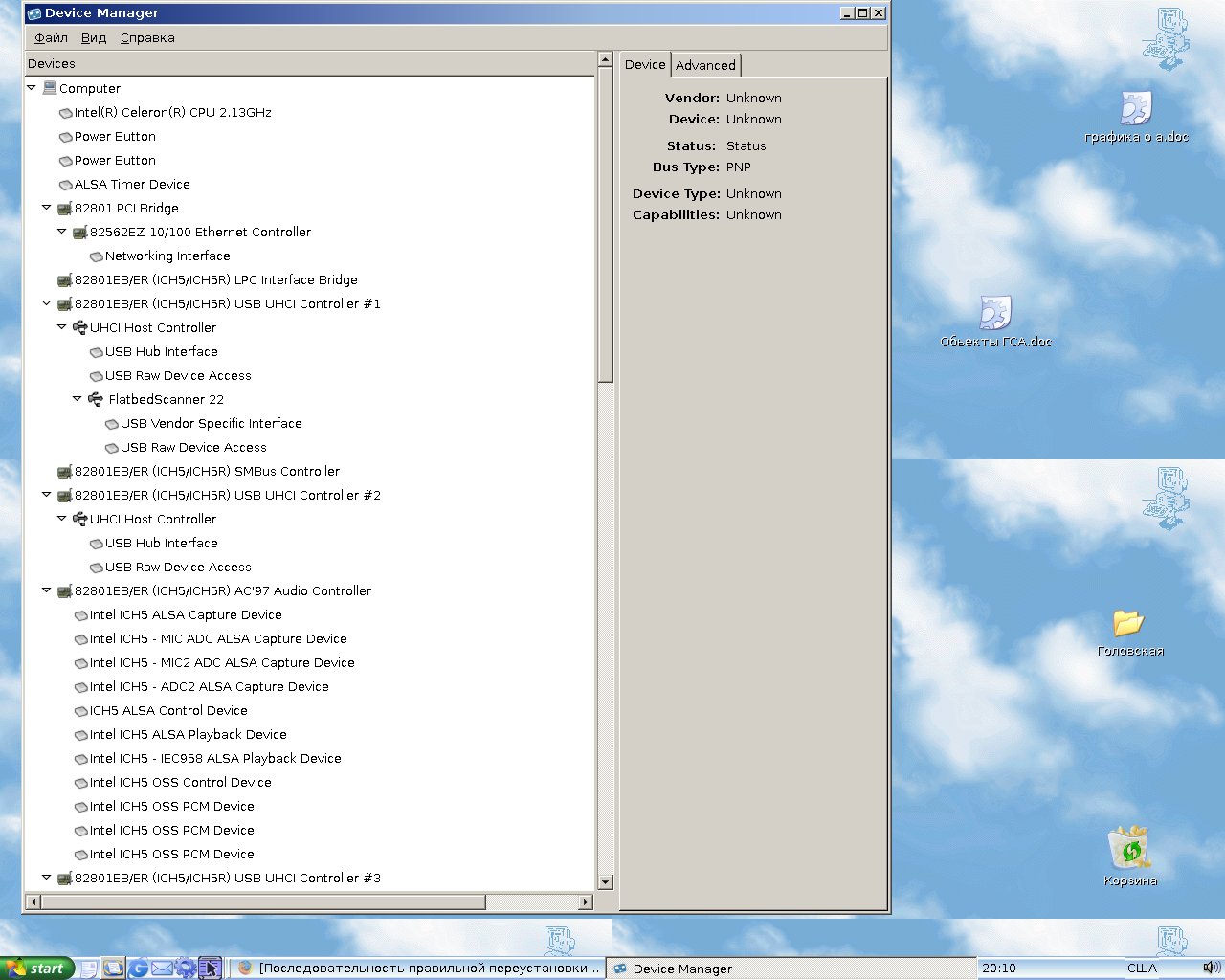Select Intel ICH5 - IEC958 ALSA Playback Device
The width and height of the screenshot is (1225, 980).
point(215,758)
